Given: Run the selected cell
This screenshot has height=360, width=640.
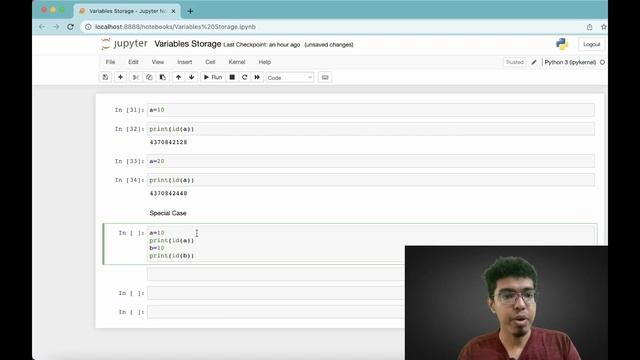Looking at the screenshot, I should [213, 77].
